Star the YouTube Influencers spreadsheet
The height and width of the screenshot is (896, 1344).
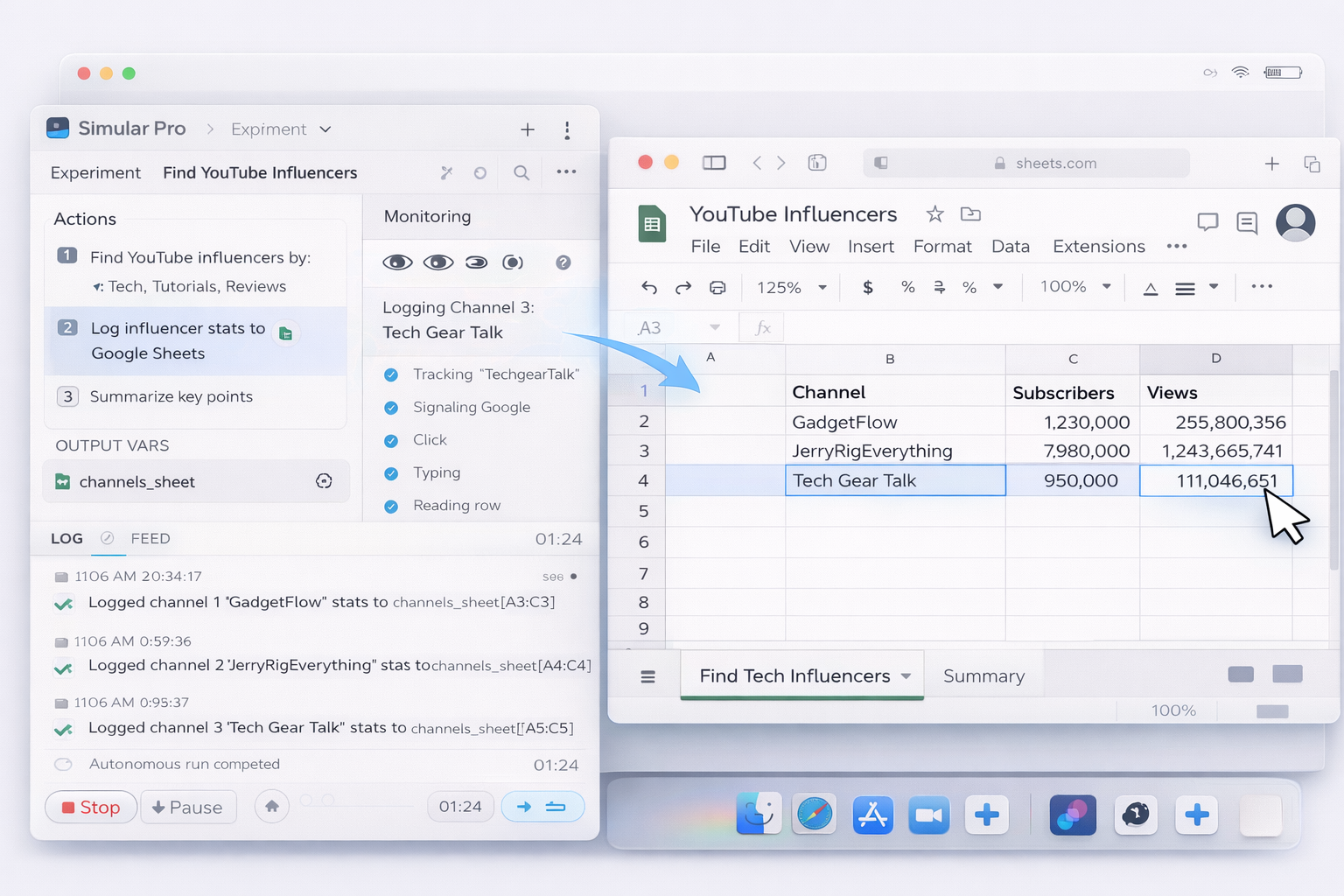[x=935, y=213]
